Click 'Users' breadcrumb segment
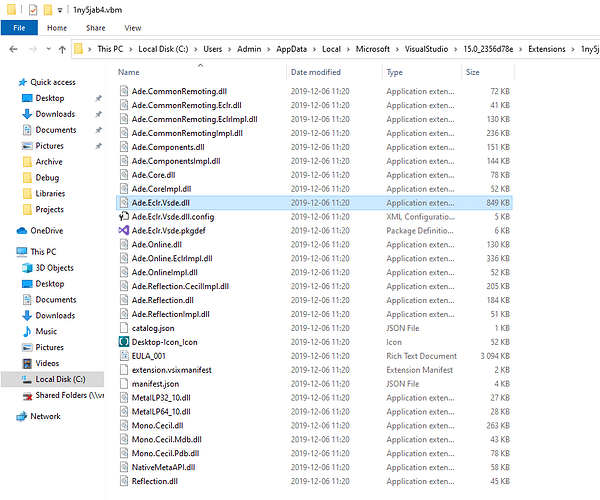600x500 pixels. pos(213,49)
